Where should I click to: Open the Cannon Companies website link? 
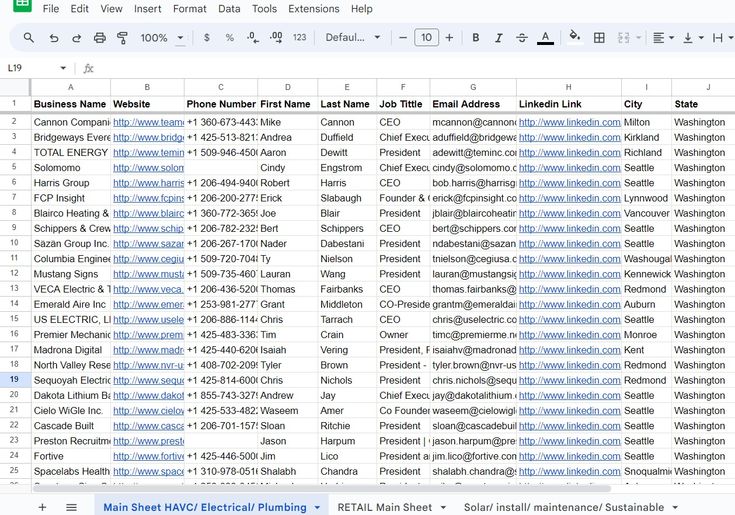point(148,122)
